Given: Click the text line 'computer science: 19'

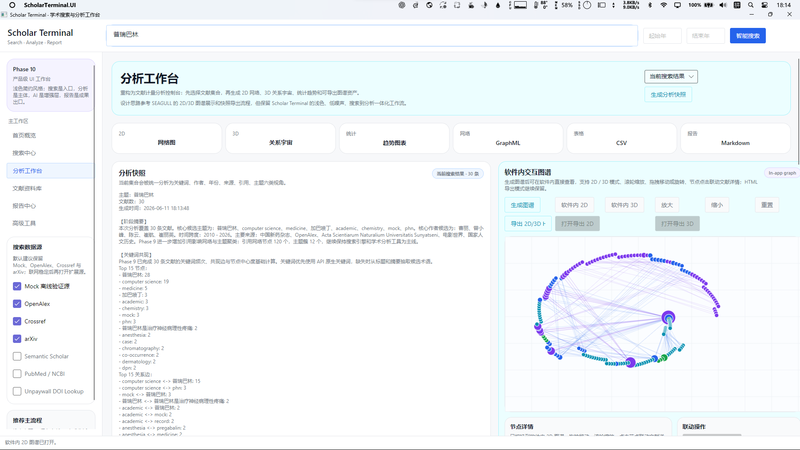Looking at the screenshot, I should pyautogui.click(x=145, y=282).
